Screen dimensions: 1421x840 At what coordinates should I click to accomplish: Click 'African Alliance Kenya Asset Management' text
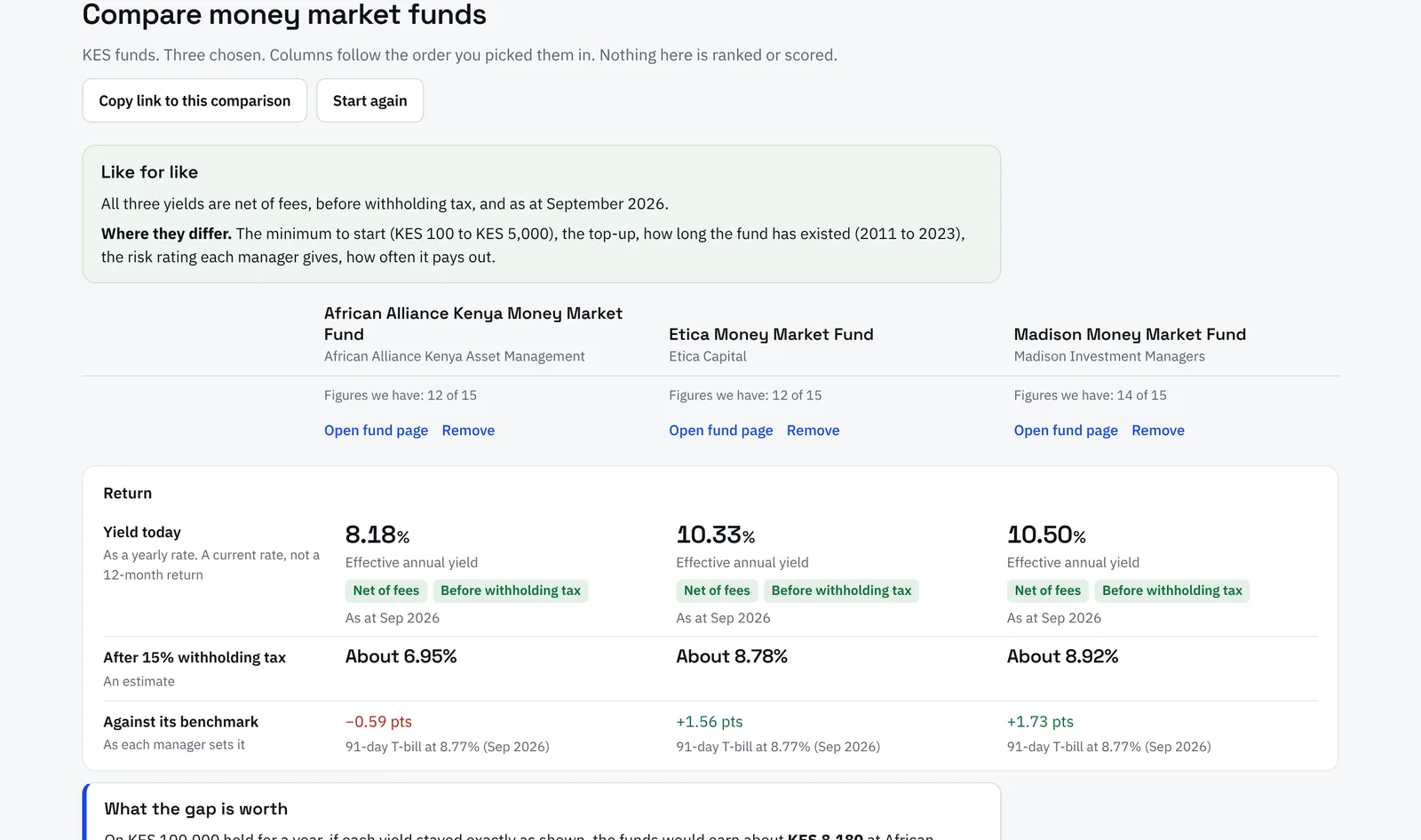coord(454,356)
